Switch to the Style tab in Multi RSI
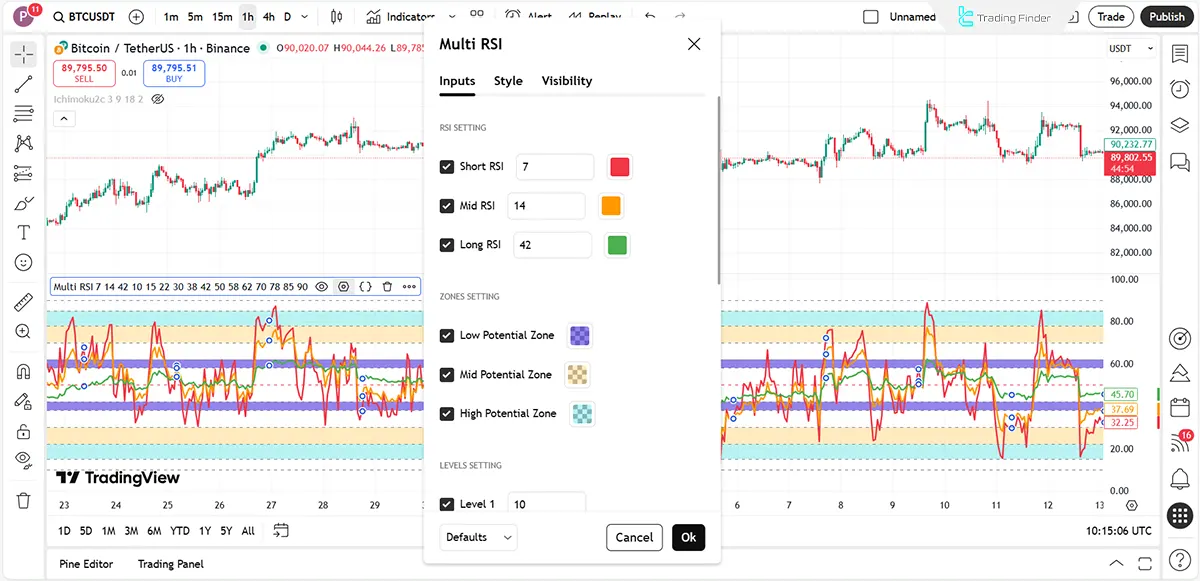The height and width of the screenshot is (581, 1200). tap(508, 81)
